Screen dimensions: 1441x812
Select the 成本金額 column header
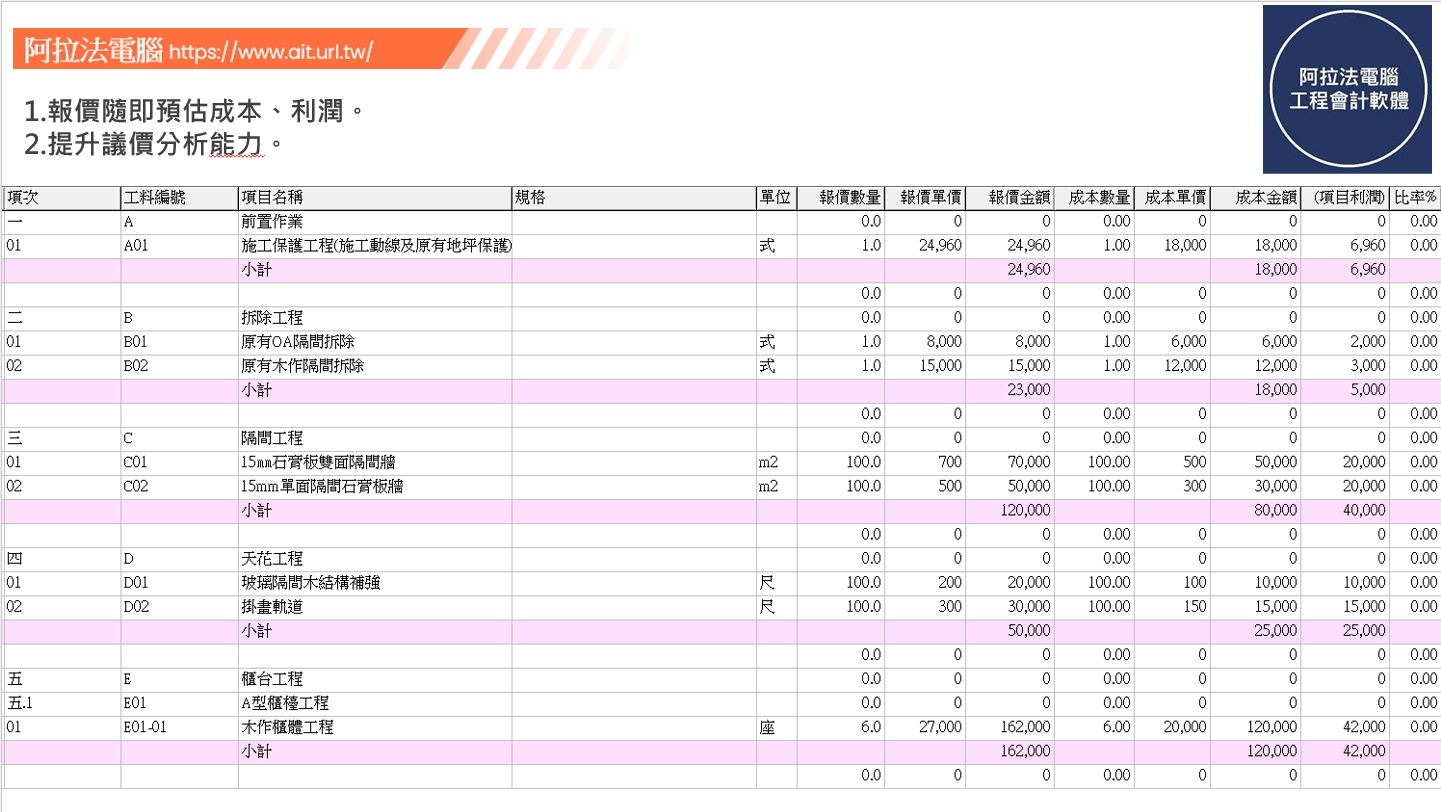[1256, 198]
